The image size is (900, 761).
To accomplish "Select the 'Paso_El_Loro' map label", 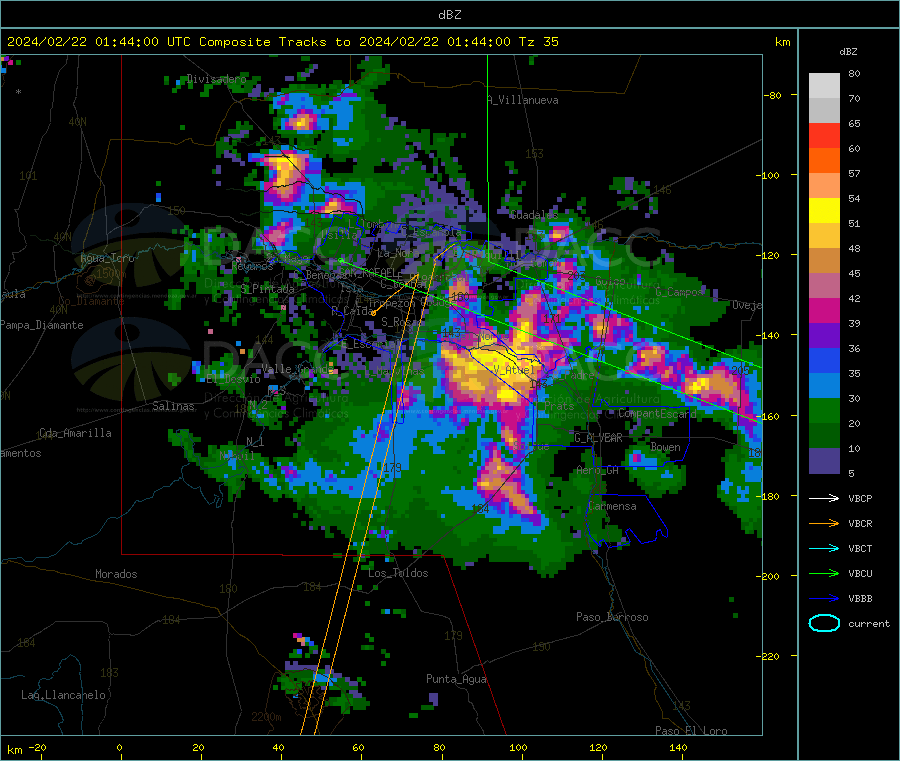I will pos(691,731).
